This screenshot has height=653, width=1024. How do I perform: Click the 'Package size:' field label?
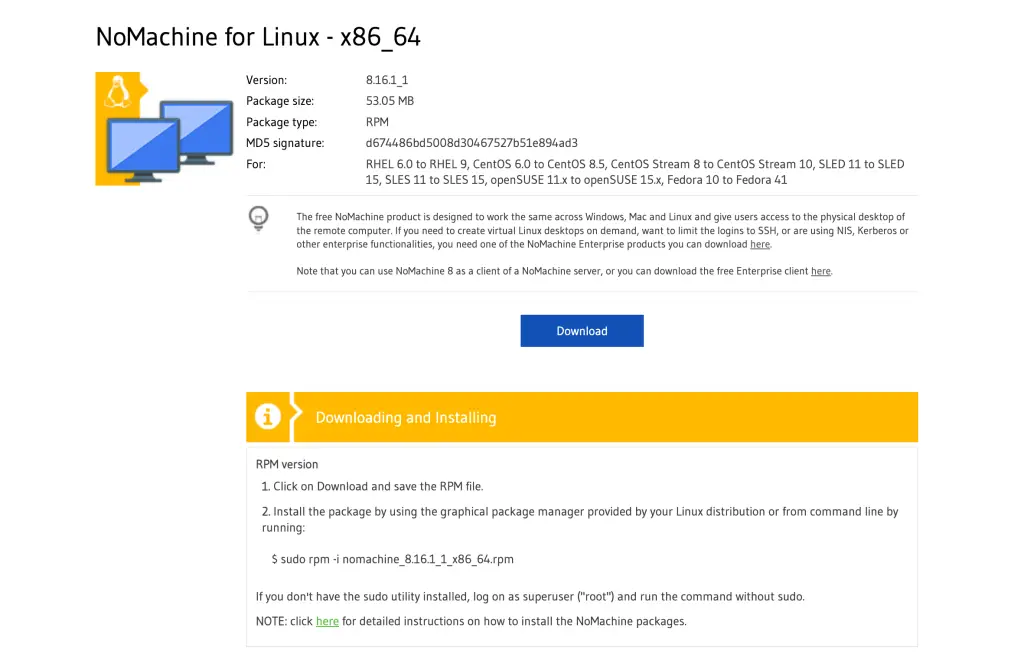coord(279,101)
